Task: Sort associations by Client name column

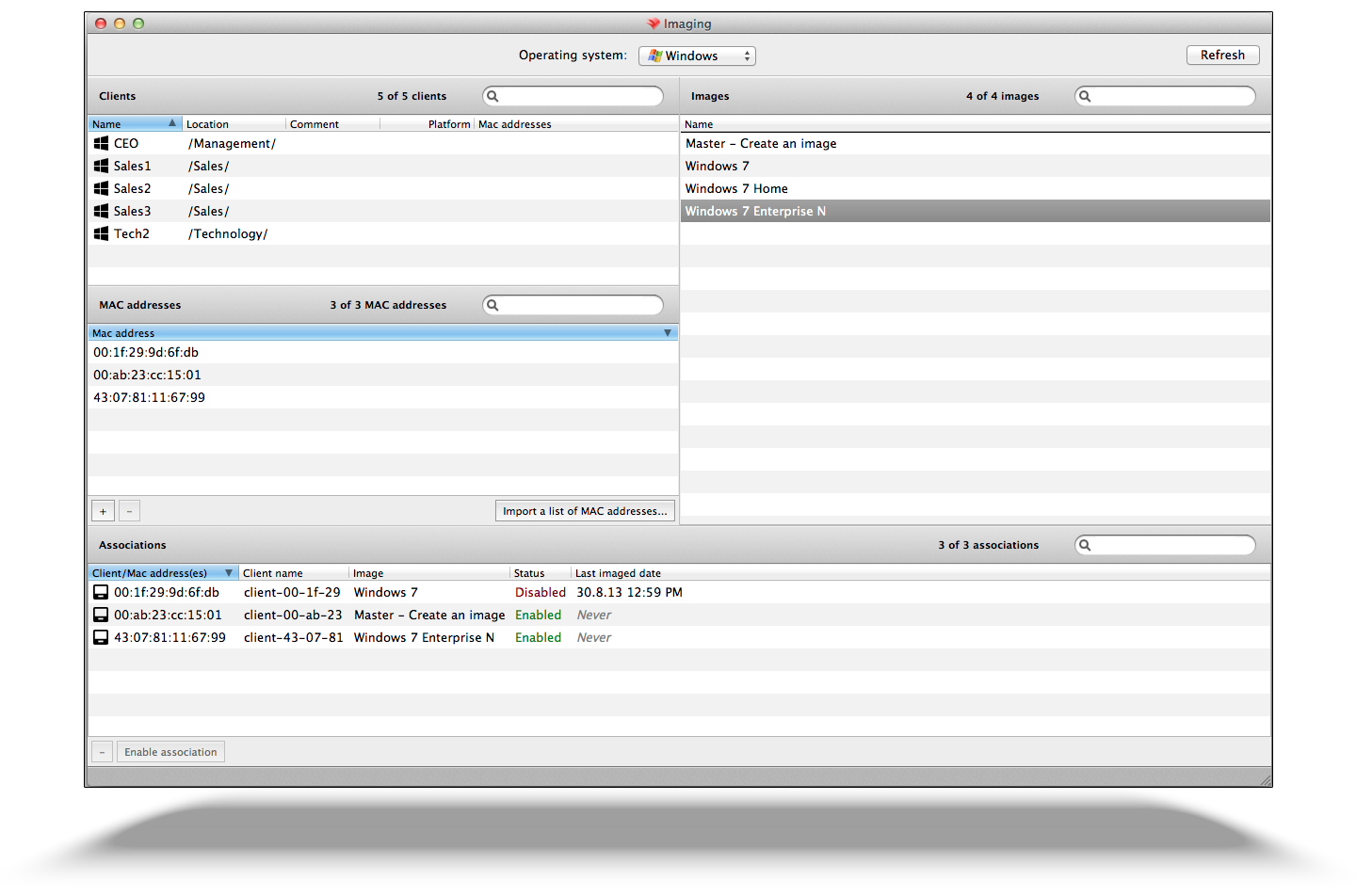Action: click(x=294, y=573)
